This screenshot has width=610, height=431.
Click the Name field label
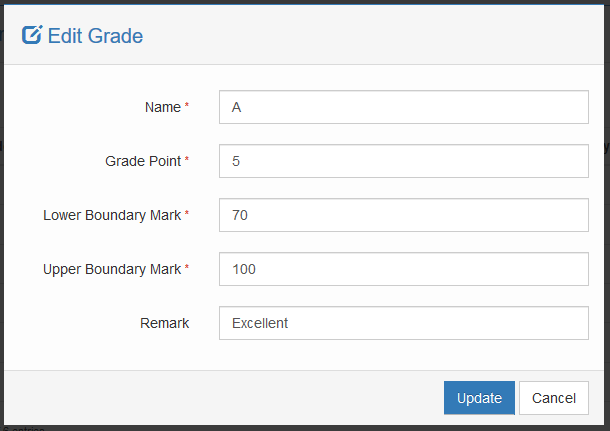(163, 107)
